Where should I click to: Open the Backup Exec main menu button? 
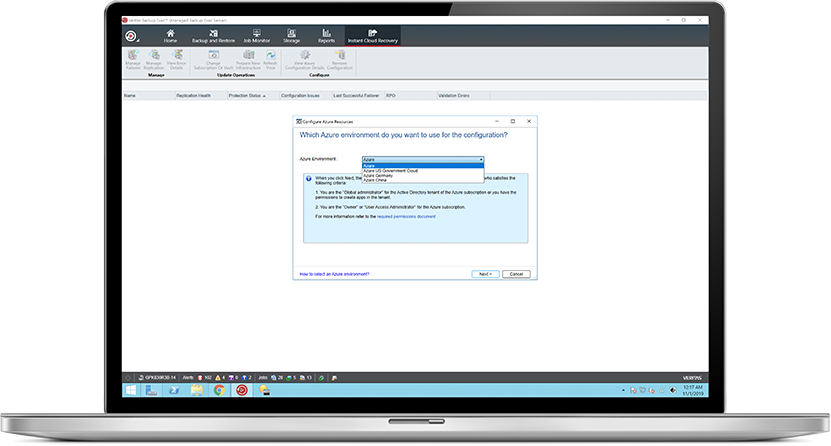(x=131, y=36)
